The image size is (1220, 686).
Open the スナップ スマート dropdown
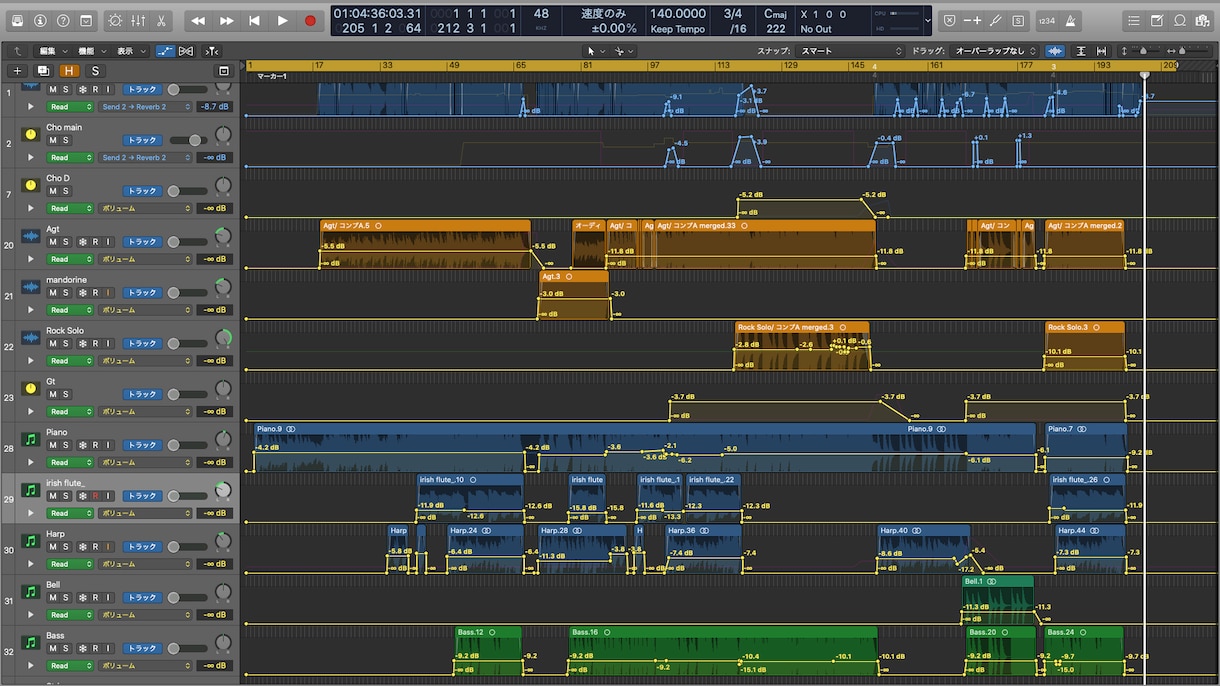coord(850,50)
